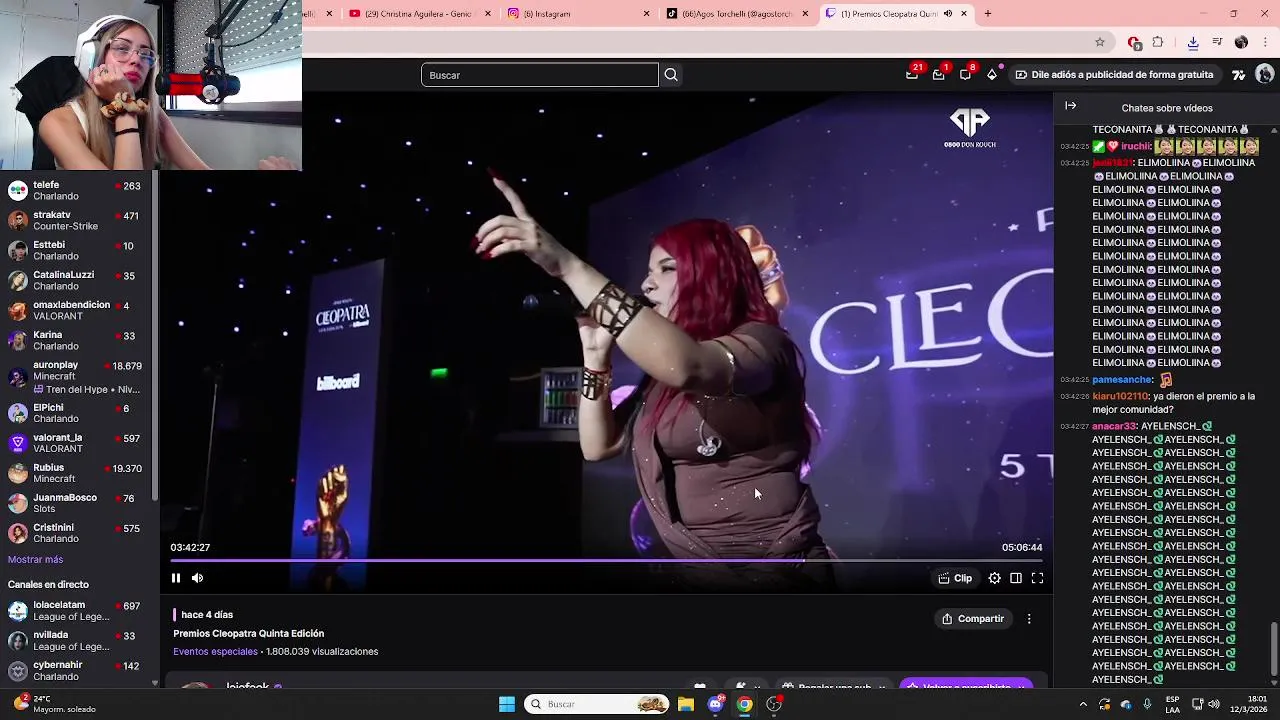Open whispers icon with 8 badge
The width and height of the screenshot is (1280, 720).
[x=965, y=74]
